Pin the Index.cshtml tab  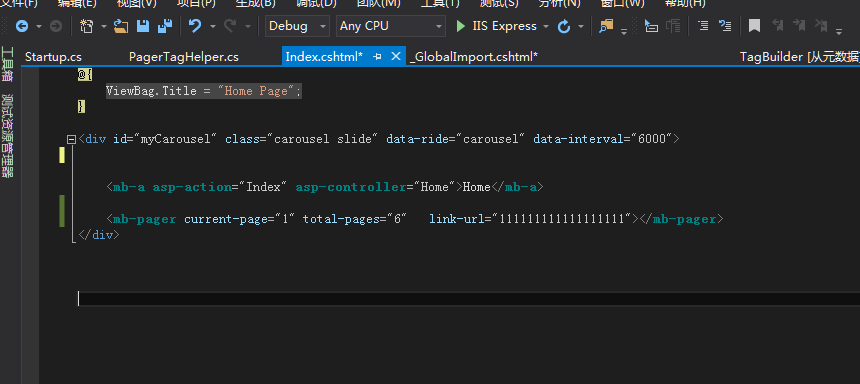(377, 57)
